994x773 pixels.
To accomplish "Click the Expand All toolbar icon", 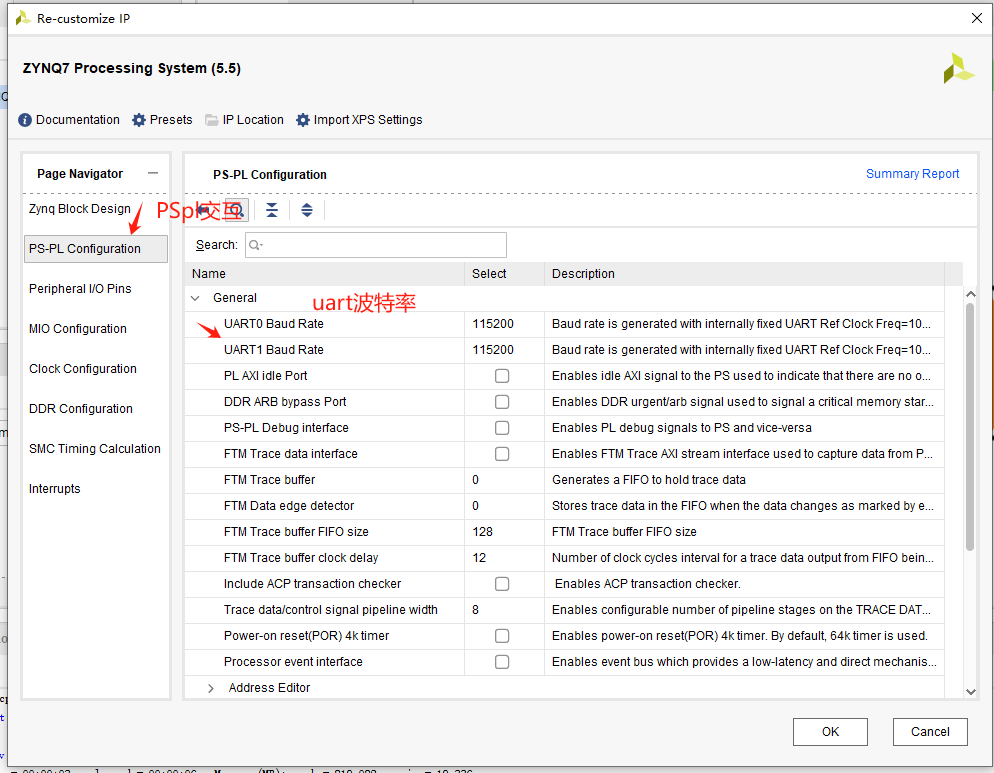I will point(307,210).
